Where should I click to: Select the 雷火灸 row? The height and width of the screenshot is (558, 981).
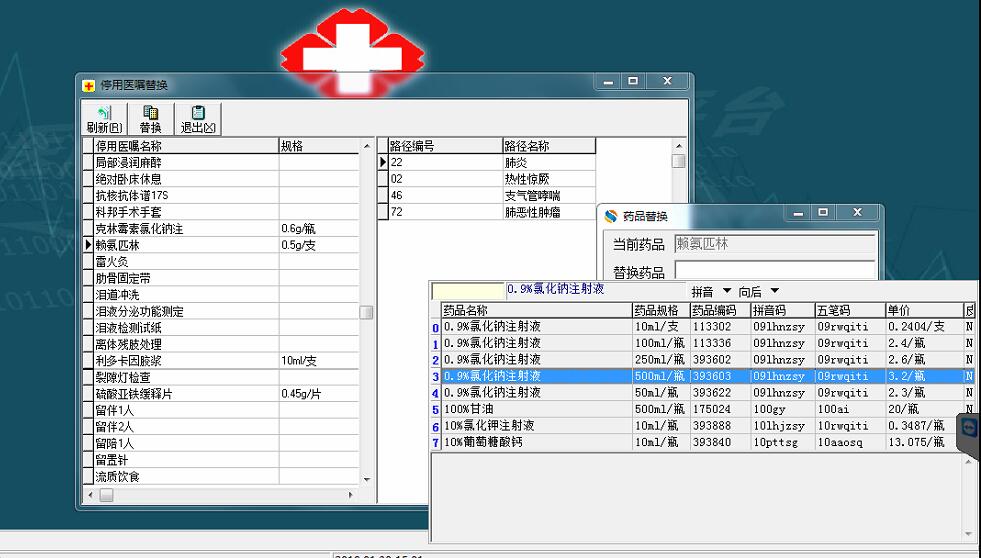click(221, 261)
